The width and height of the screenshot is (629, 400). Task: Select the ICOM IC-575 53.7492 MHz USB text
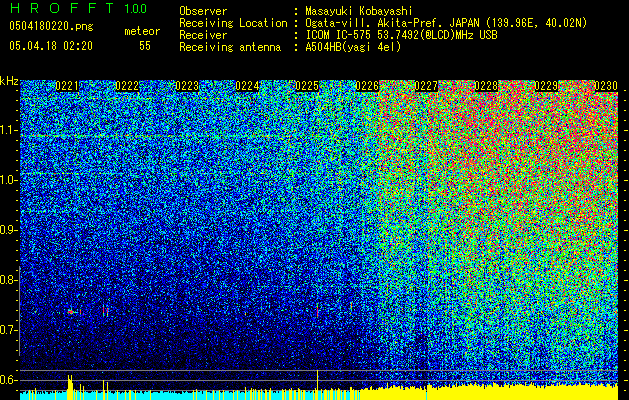[x=401, y=35]
